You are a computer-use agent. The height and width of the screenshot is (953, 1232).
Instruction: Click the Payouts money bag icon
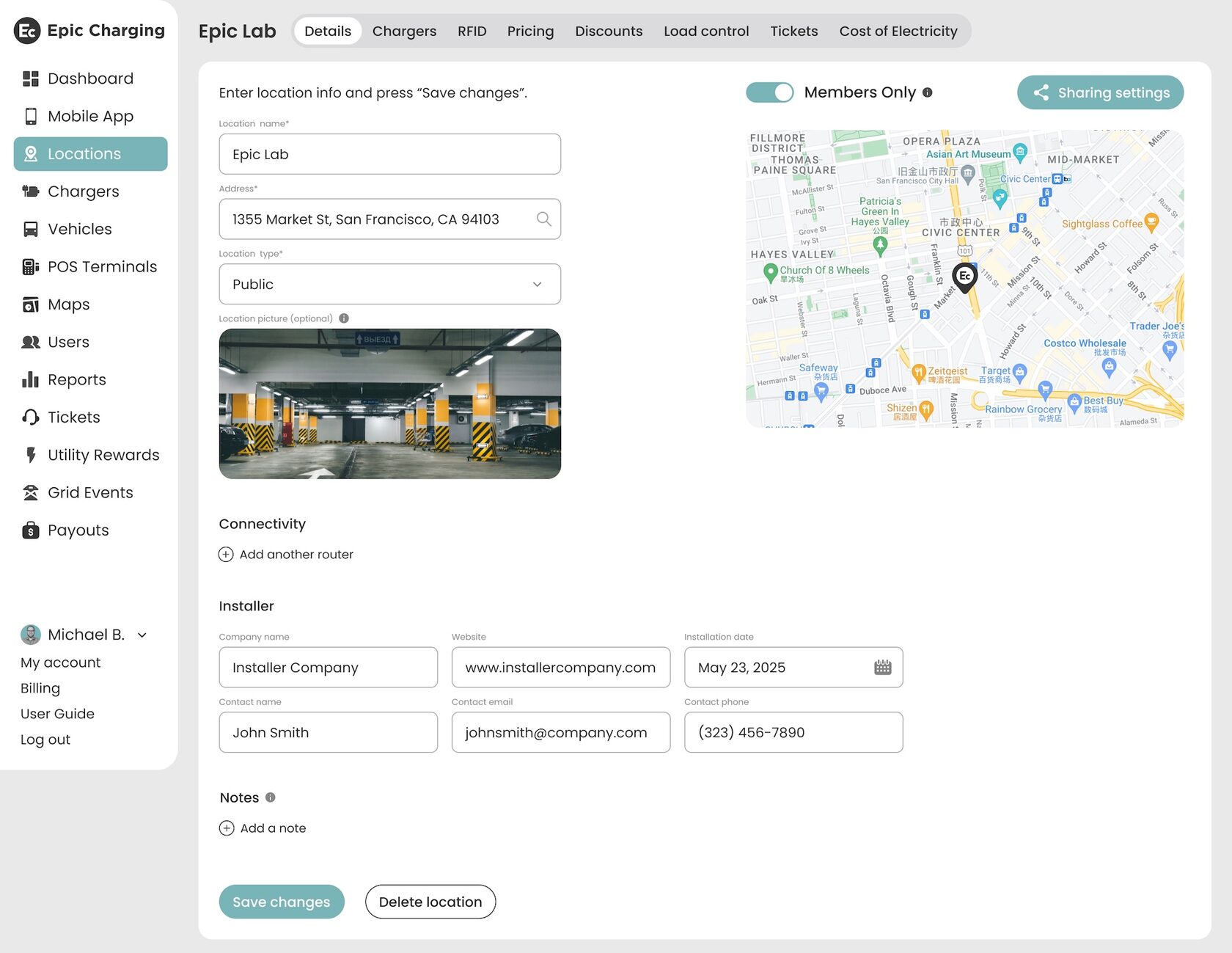coord(30,530)
